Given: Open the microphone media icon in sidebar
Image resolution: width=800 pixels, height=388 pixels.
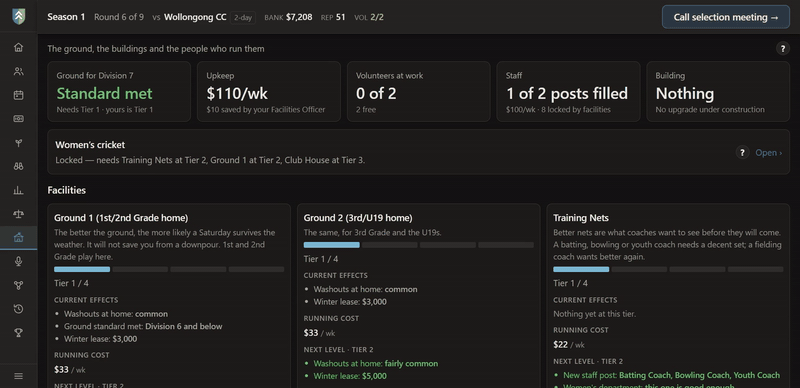Looking at the screenshot, I should point(18,261).
